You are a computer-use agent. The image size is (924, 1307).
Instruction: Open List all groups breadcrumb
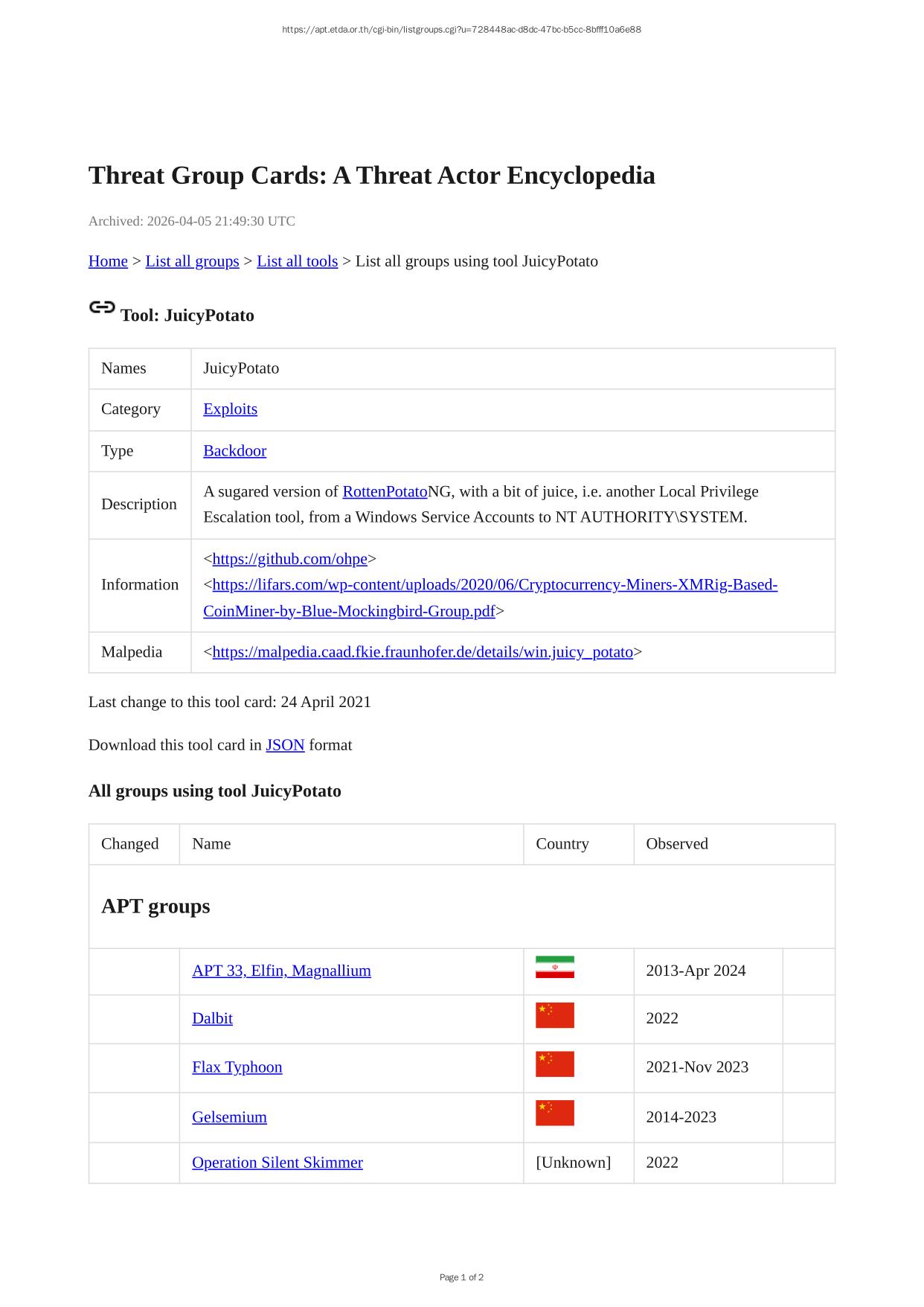coord(192,261)
